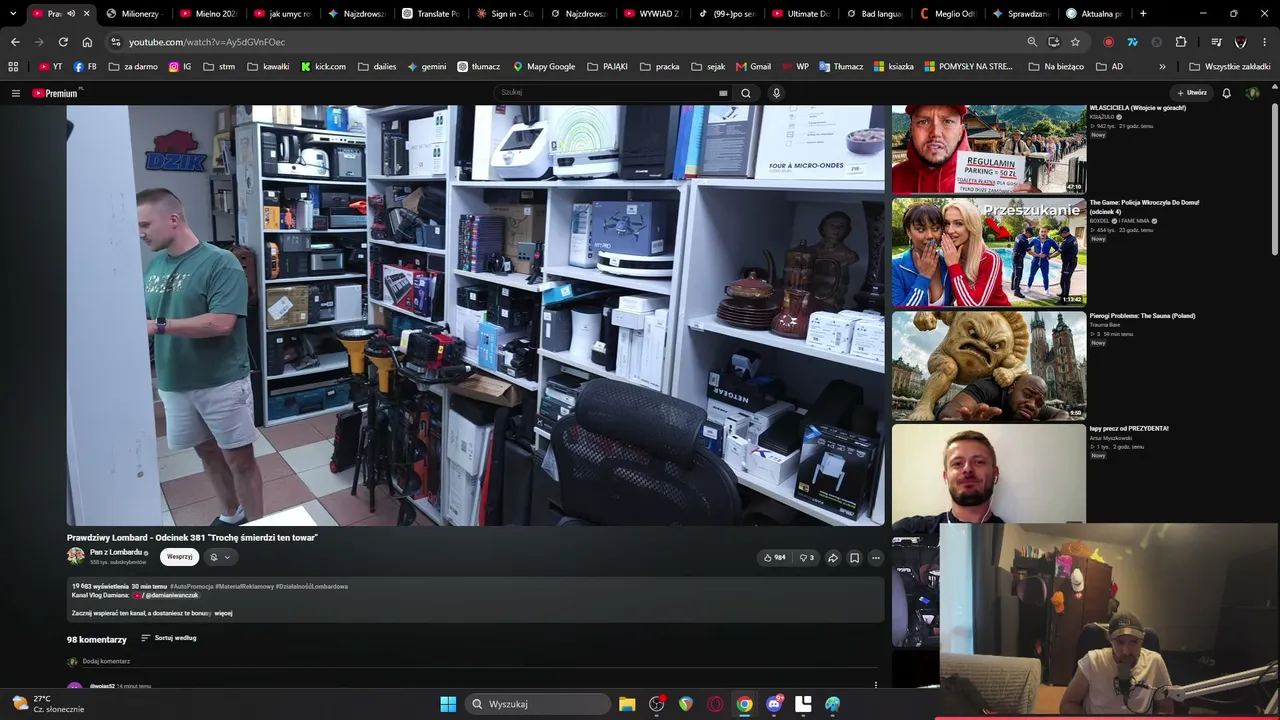The height and width of the screenshot is (720, 1280).
Task: Open the PAJĄKI bookmarks folder
Action: [607, 67]
